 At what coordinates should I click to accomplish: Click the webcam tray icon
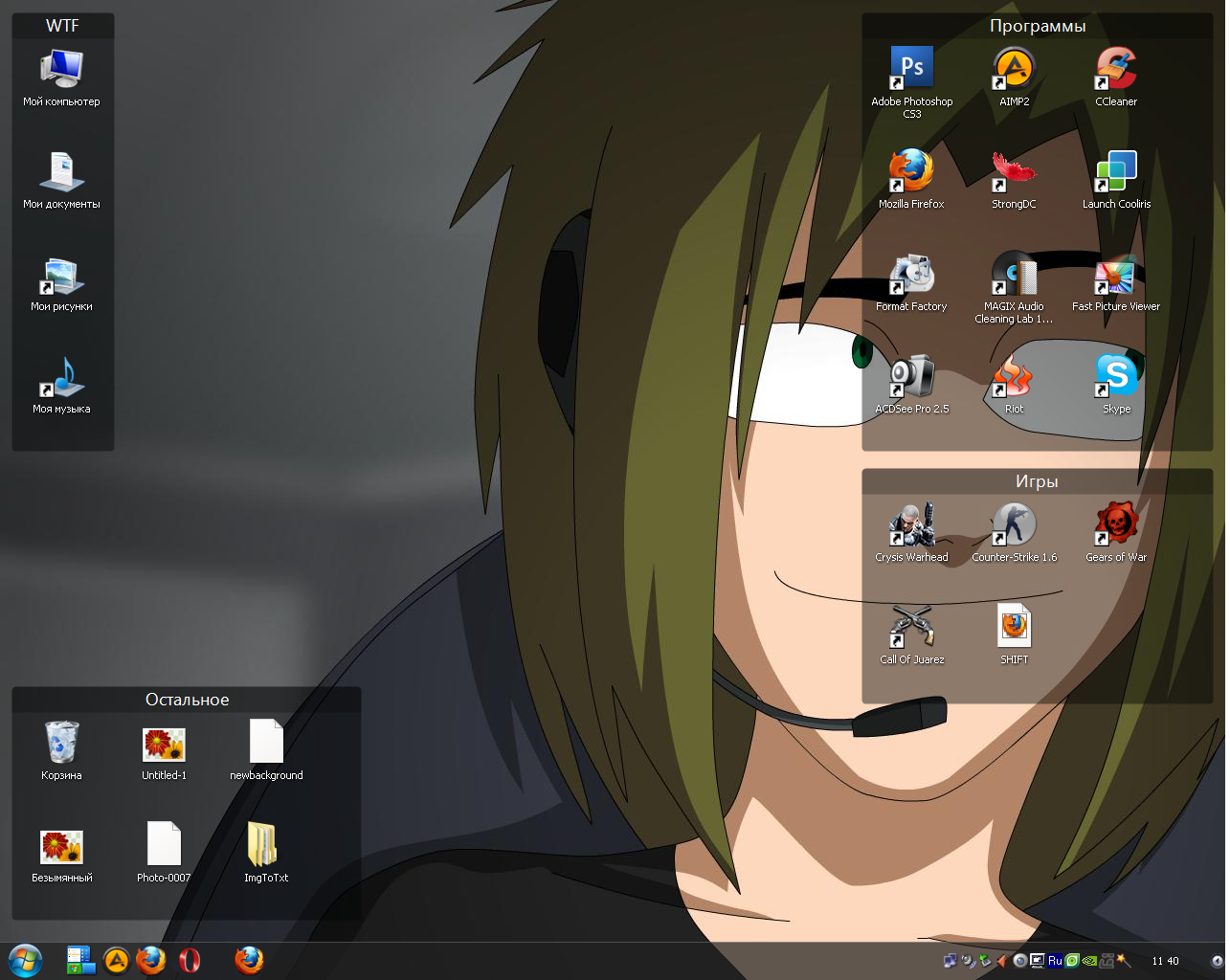click(1020, 960)
